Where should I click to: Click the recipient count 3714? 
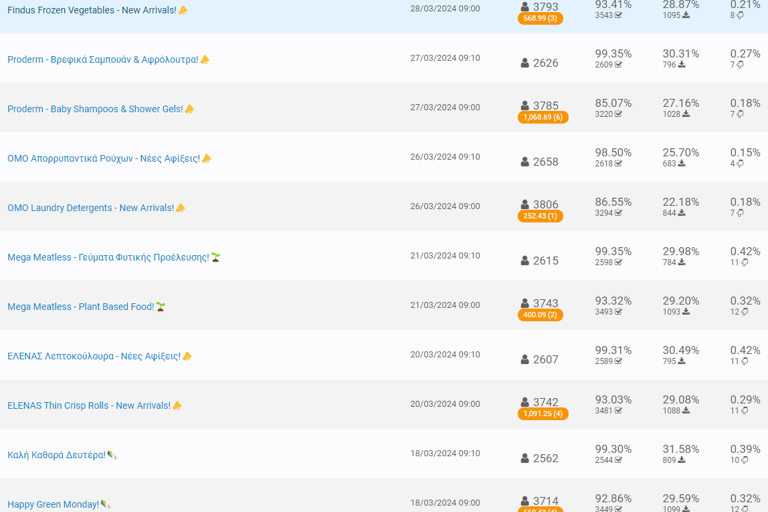point(546,501)
